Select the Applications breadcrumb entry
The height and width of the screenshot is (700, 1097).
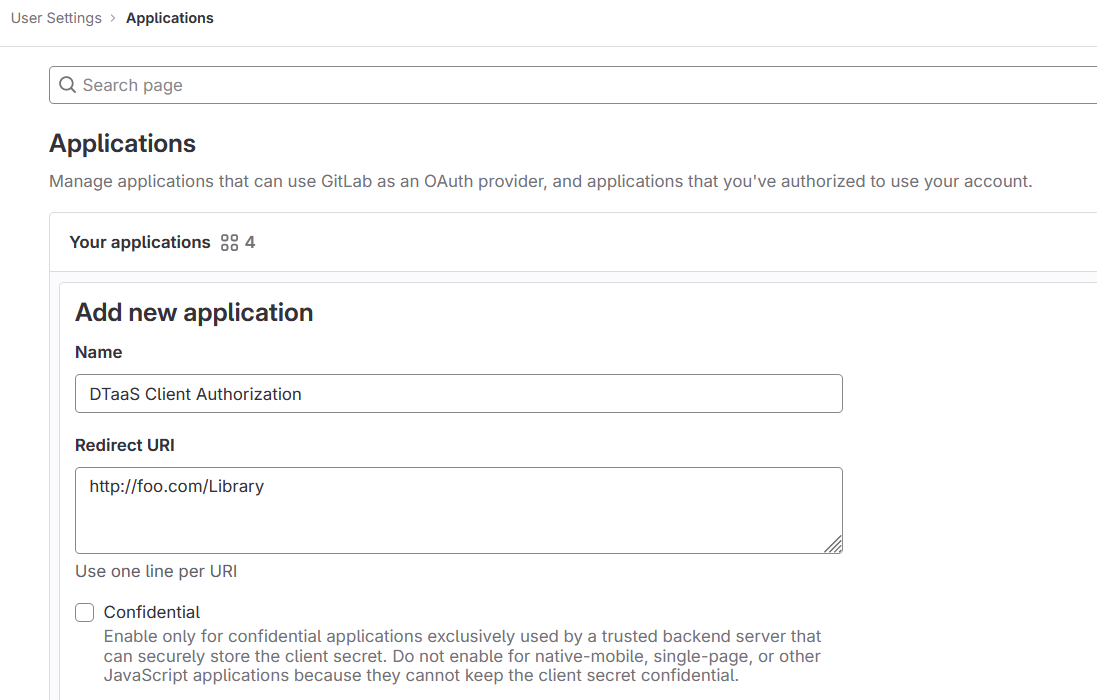(169, 18)
